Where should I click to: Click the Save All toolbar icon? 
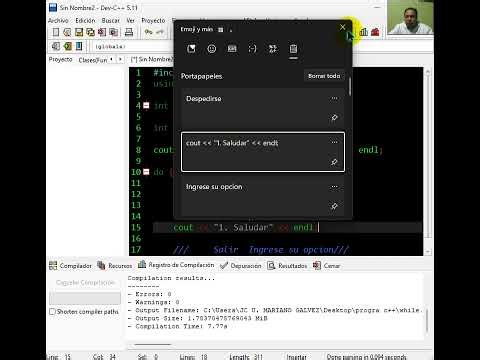[x=90, y=32]
